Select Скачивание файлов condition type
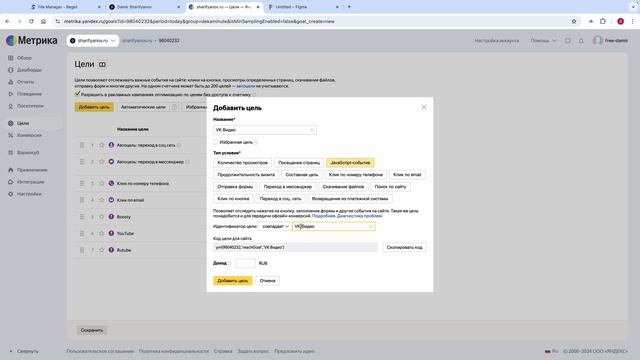 [x=343, y=187]
